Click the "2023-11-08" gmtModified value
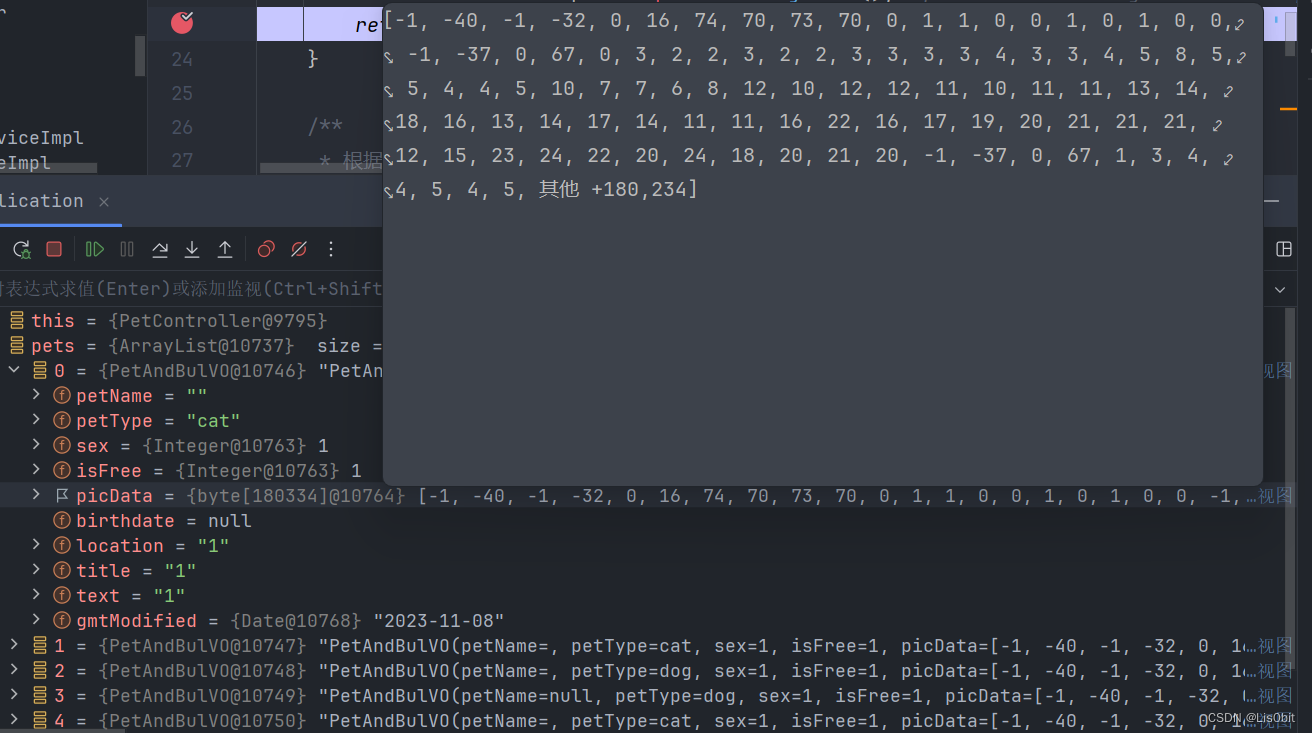 click(438, 621)
